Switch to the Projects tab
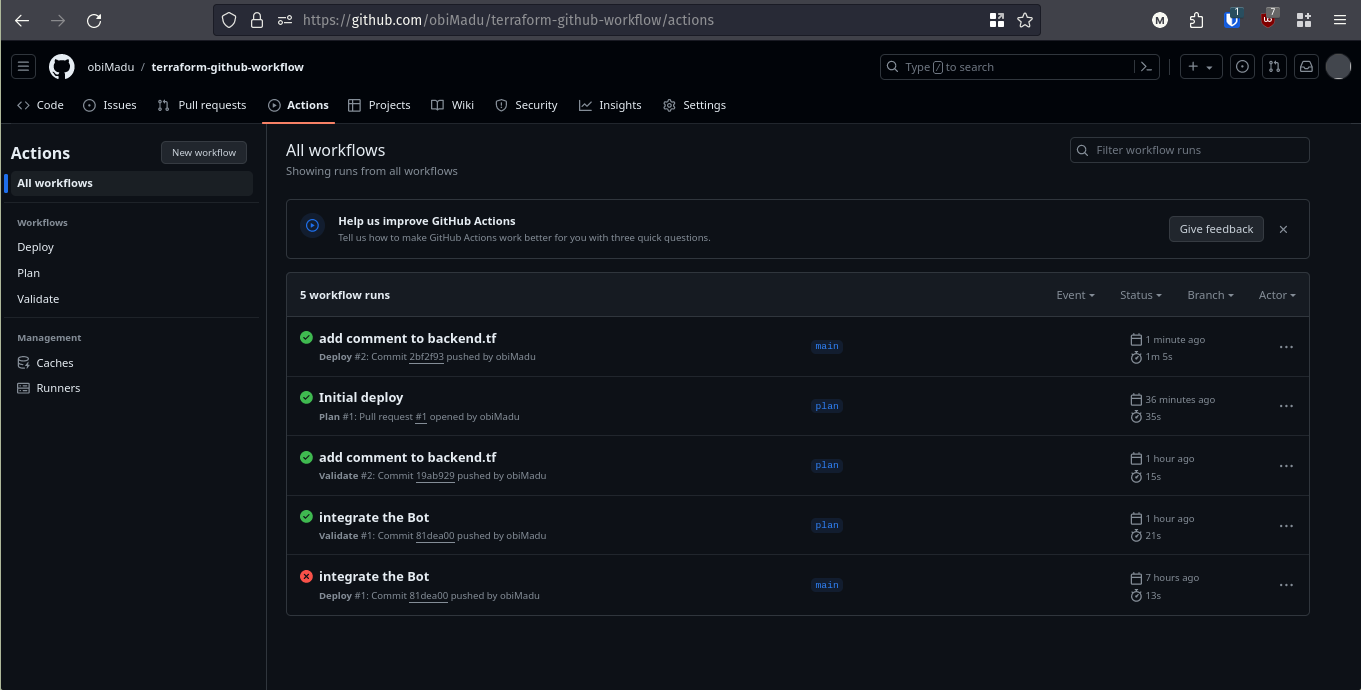Image resolution: width=1361 pixels, height=690 pixels. click(379, 105)
